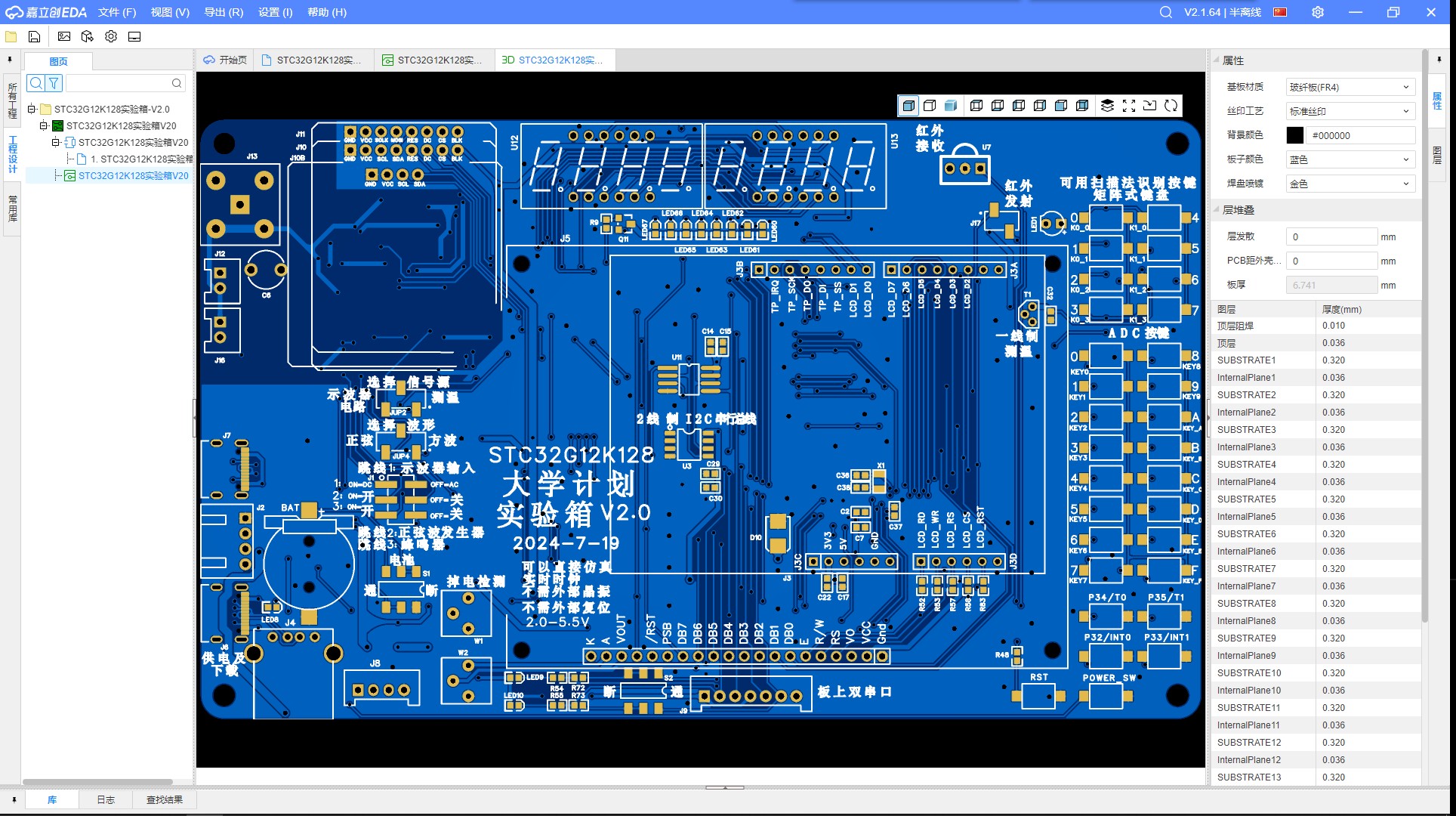
Task: Toggle bottom panel via center splitter handle
Action: pyautogui.click(x=725, y=787)
